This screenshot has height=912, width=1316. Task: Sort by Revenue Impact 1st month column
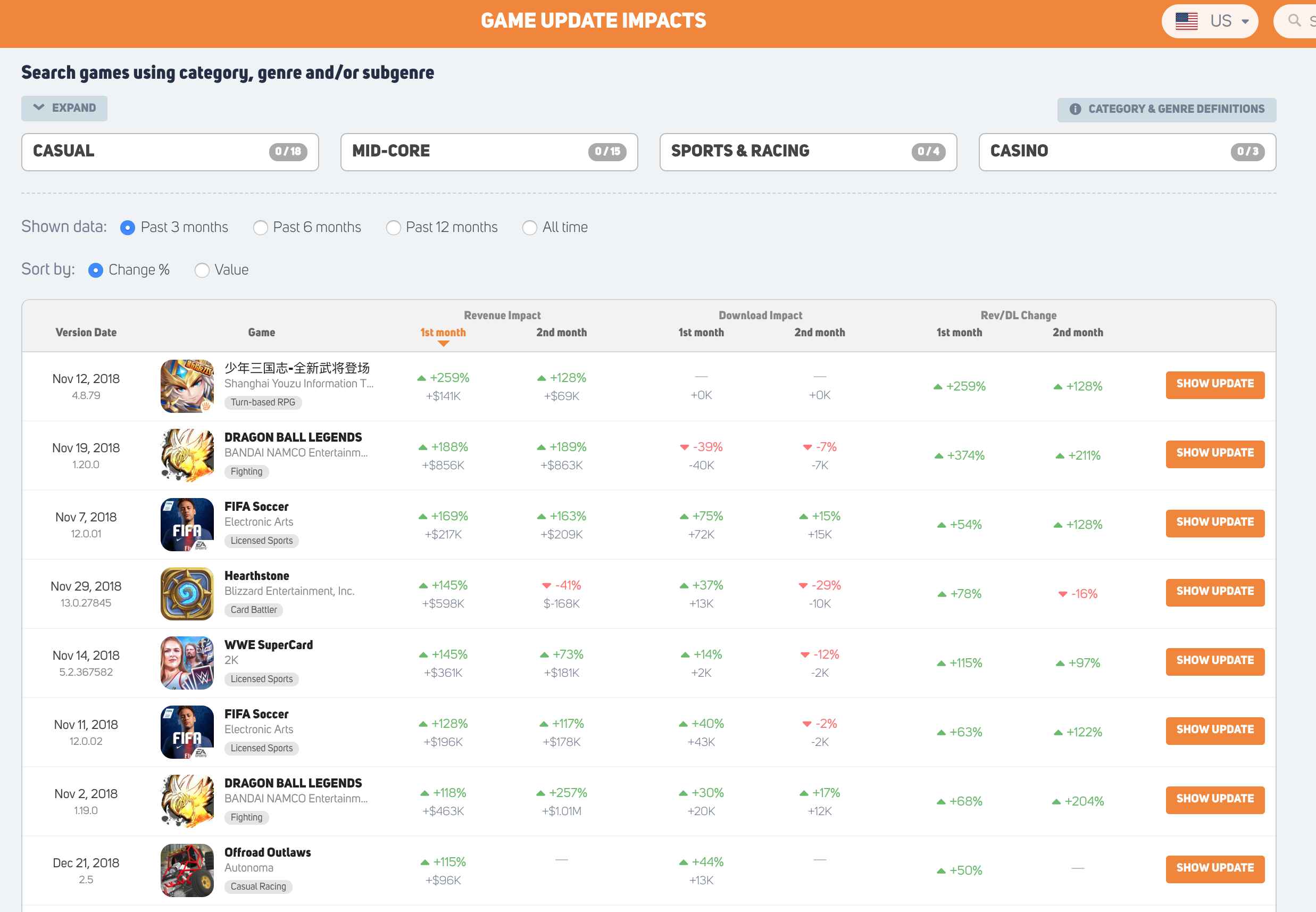click(x=443, y=333)
